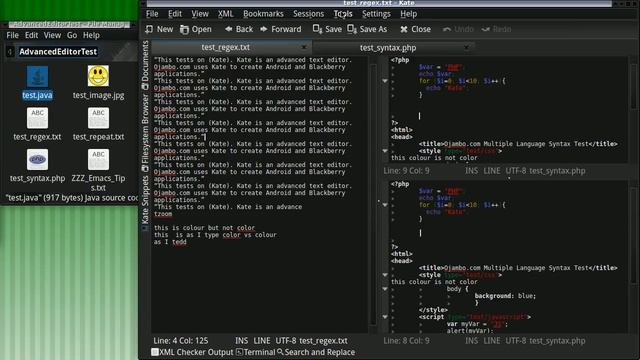Open file manager's Go menu

72,35
